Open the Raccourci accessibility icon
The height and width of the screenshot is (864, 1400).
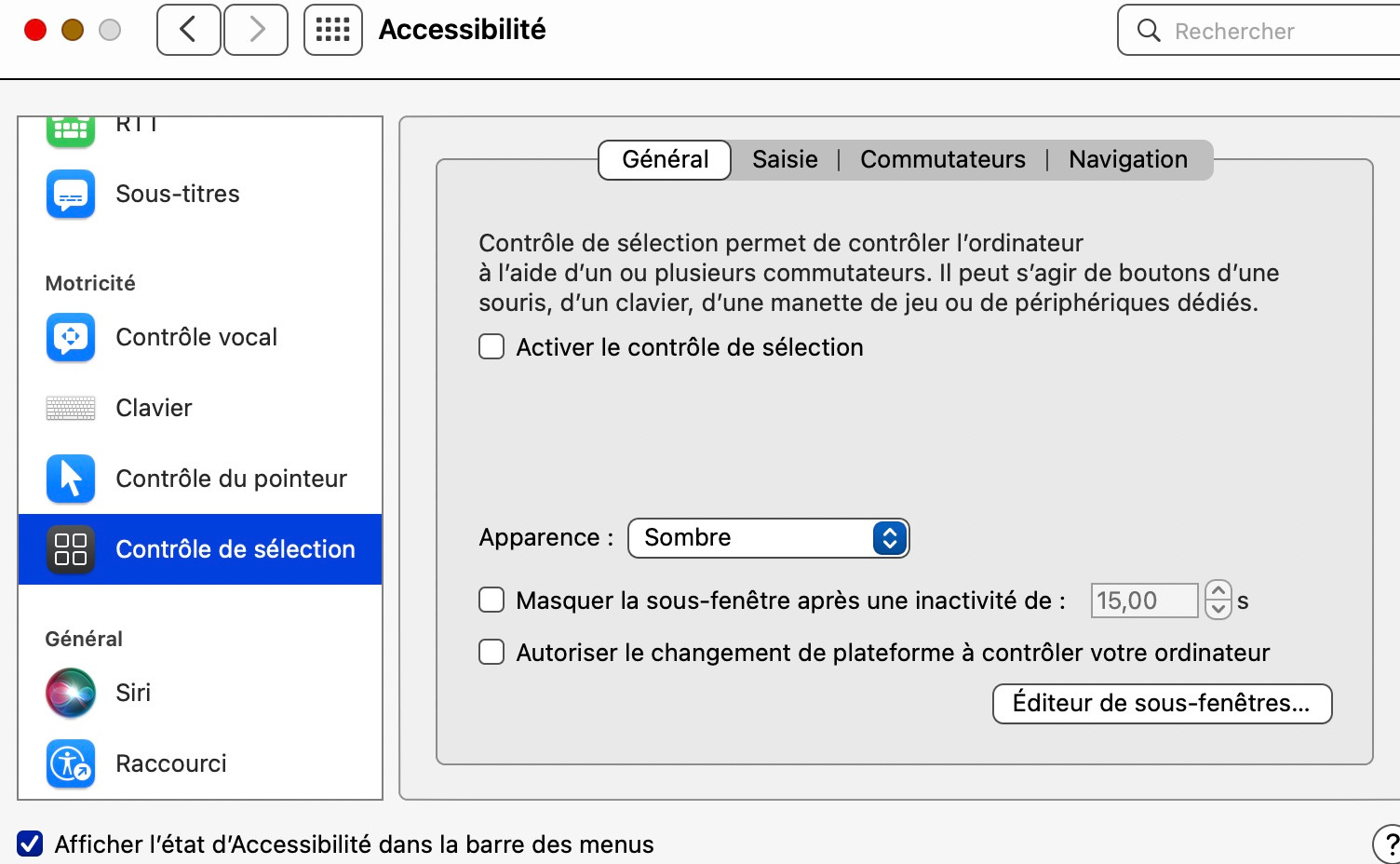pyautogui.click(x=71, y=763)
